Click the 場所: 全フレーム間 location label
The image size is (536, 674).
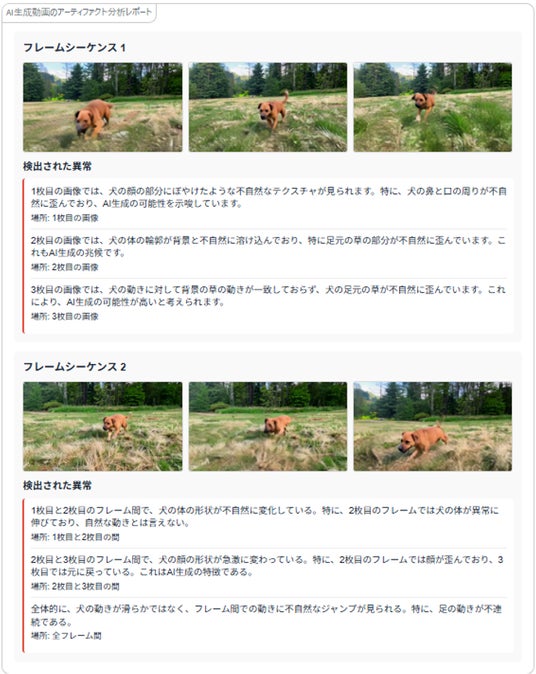click(x=66, y=636)
